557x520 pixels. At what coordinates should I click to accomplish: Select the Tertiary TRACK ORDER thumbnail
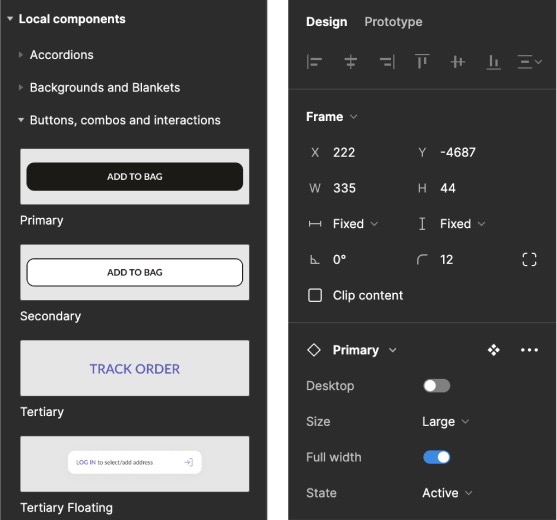(135, 368)
